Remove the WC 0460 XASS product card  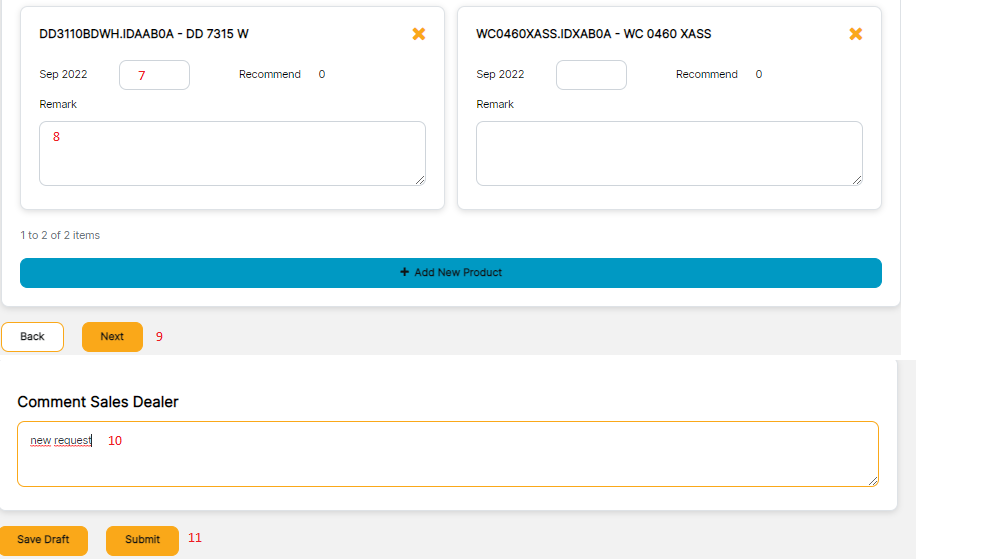pos(856,34)
